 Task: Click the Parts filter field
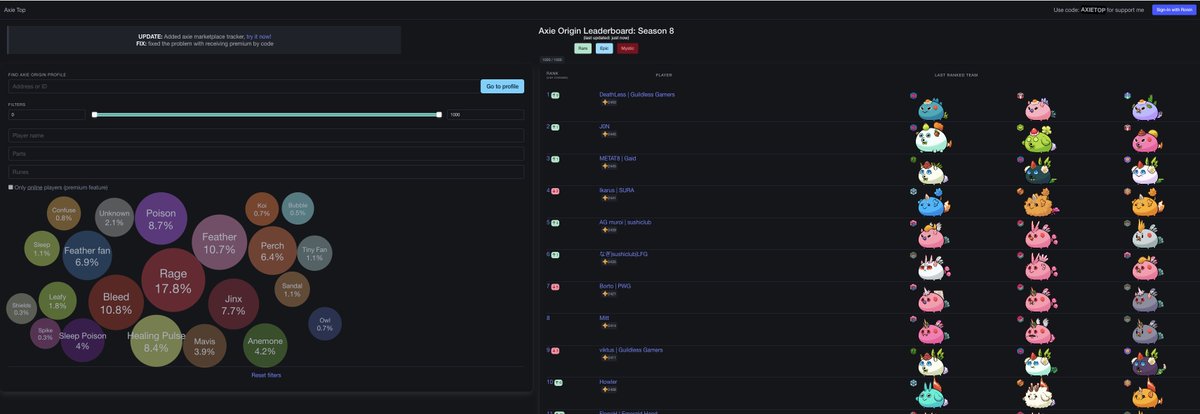[266, 154]
